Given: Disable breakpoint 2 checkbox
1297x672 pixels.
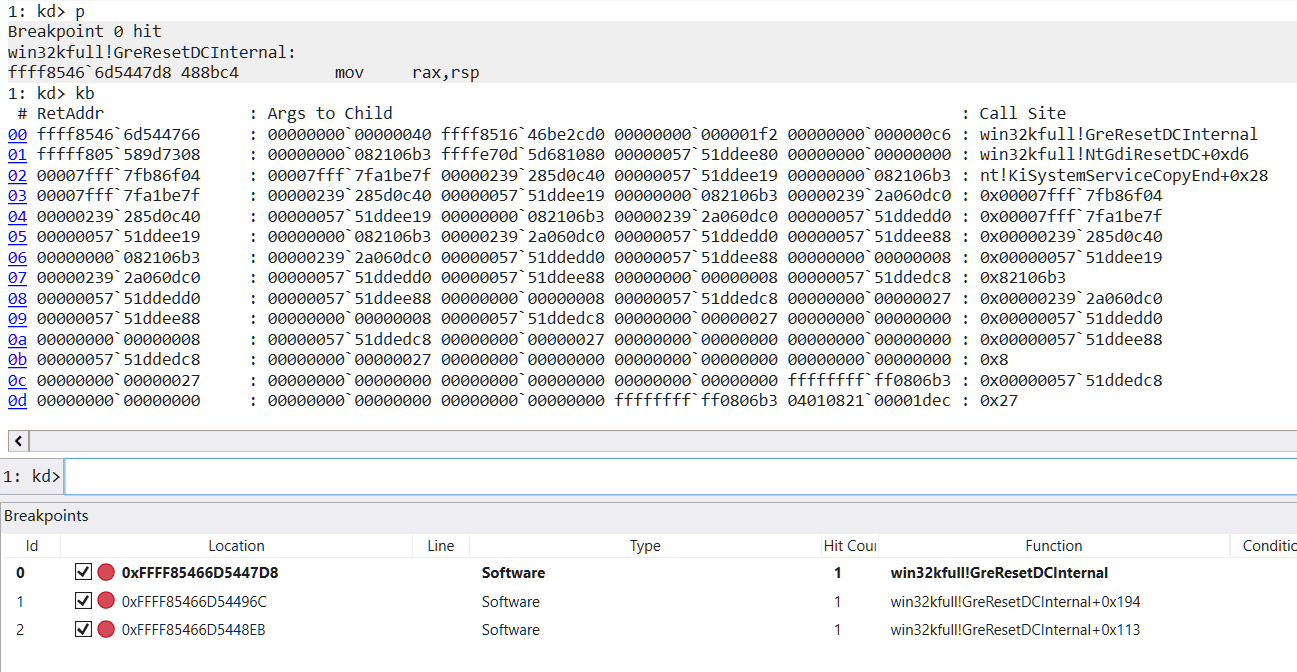Looking at the screenshot, I should pos(84,629).
